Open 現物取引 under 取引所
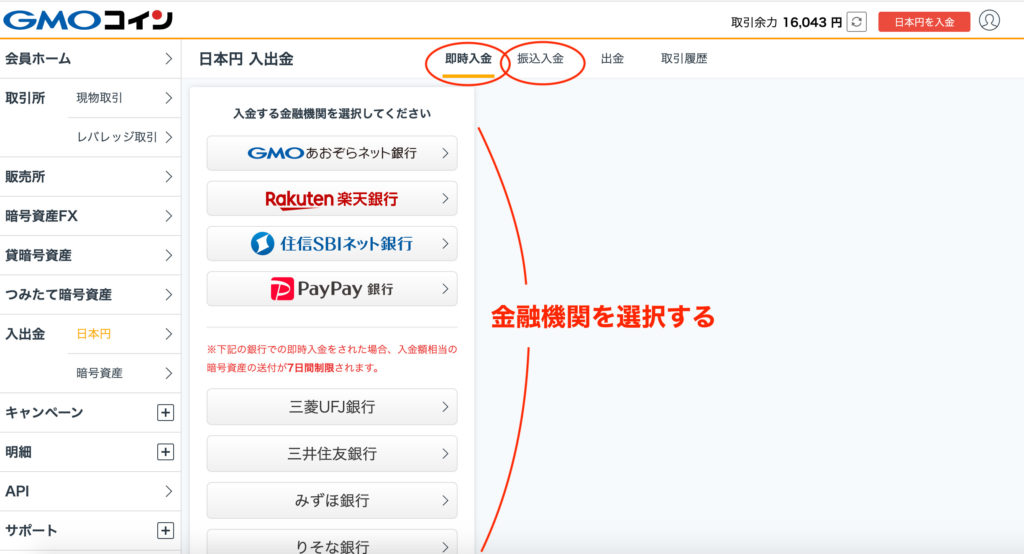 coord(124,98)
